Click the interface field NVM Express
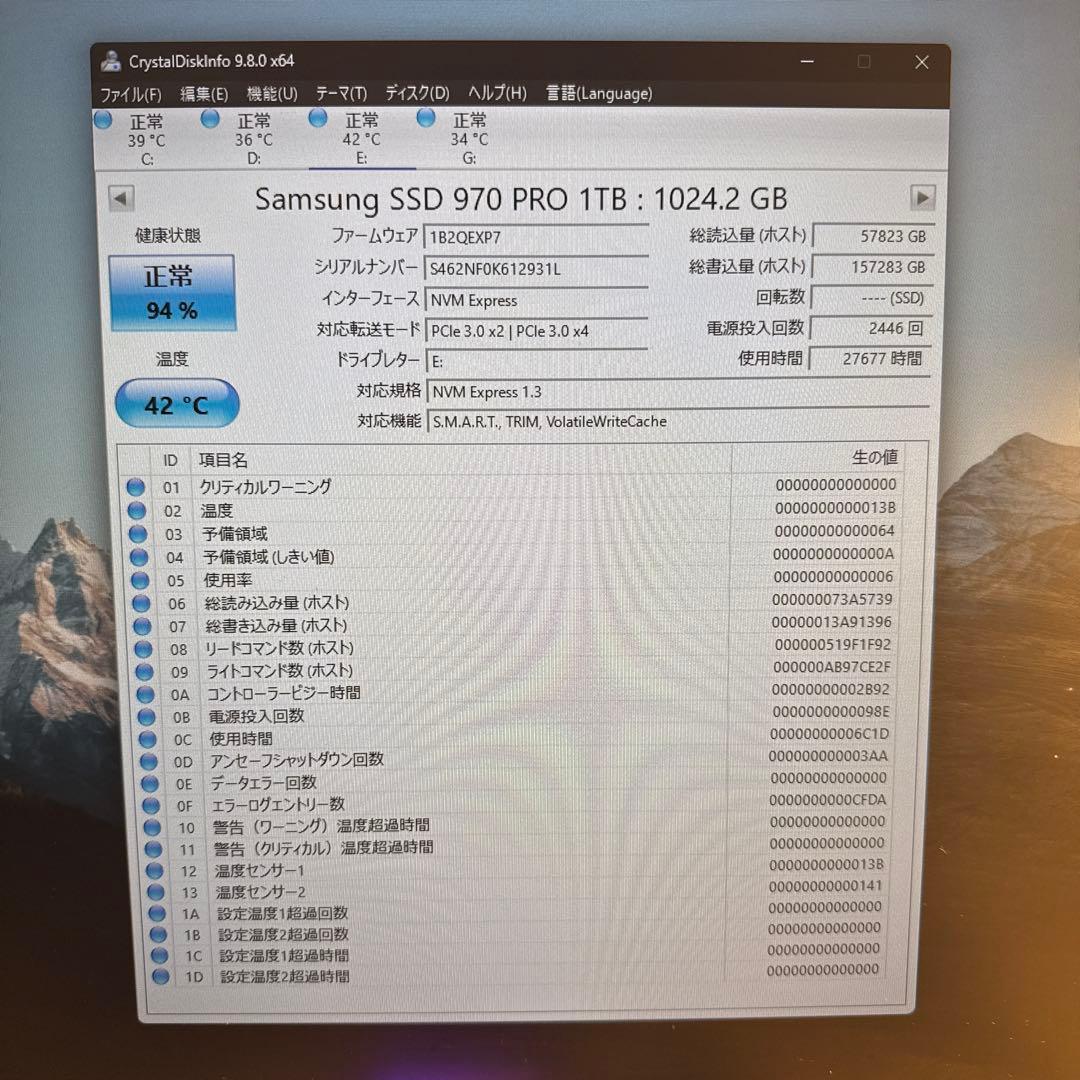Screen dimensions: 1080x1080 (x=537, y=300)
